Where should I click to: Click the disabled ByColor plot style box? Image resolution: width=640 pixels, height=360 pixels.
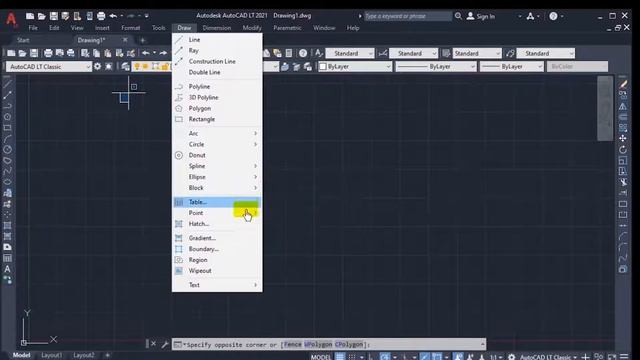(x=577, y=66)
